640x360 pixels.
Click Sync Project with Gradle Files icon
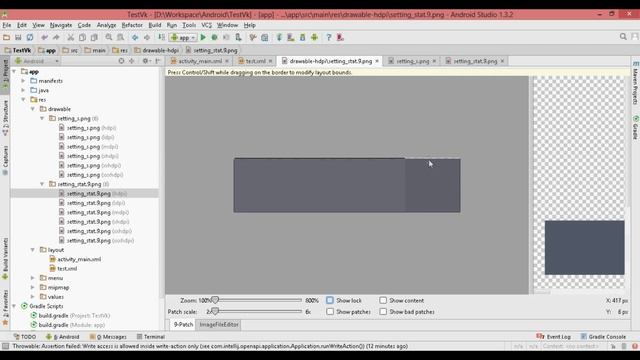point(279,38)
